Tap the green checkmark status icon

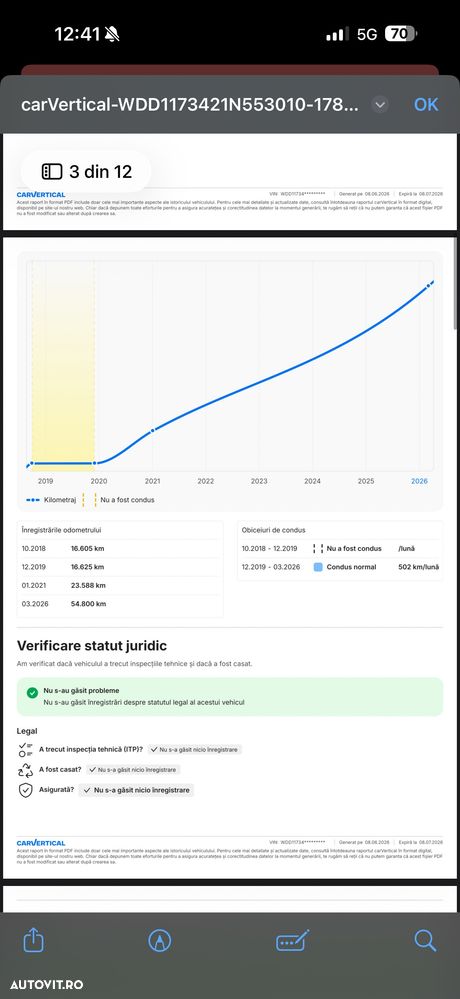[x=32, y=693]
